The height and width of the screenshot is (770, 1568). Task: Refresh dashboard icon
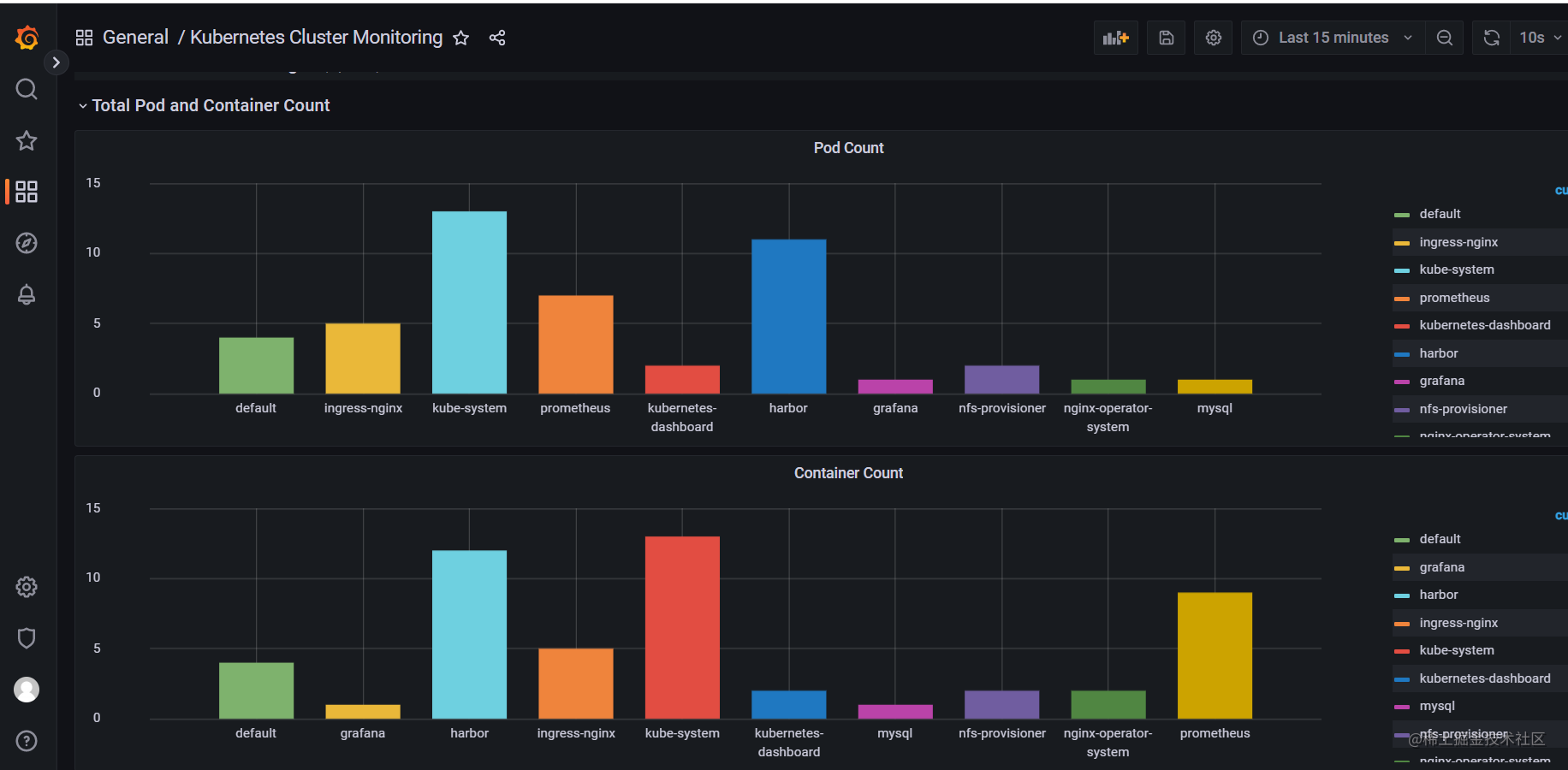(1491, 38)
